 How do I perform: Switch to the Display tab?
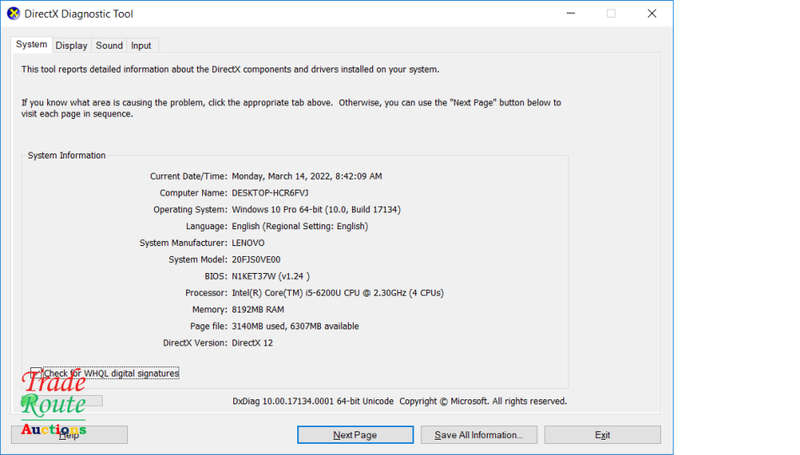tap(71, 45)
